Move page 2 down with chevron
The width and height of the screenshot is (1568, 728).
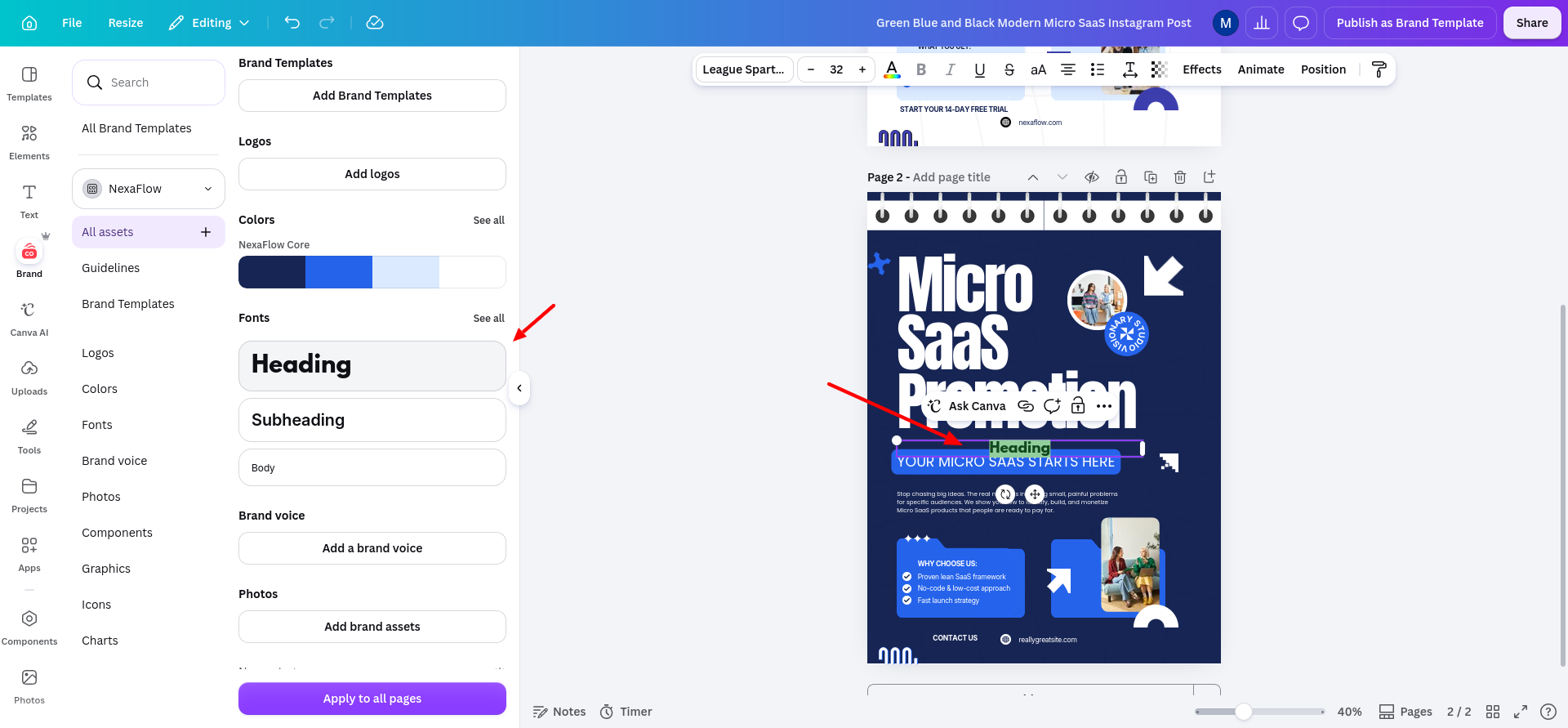[1062, 177]
